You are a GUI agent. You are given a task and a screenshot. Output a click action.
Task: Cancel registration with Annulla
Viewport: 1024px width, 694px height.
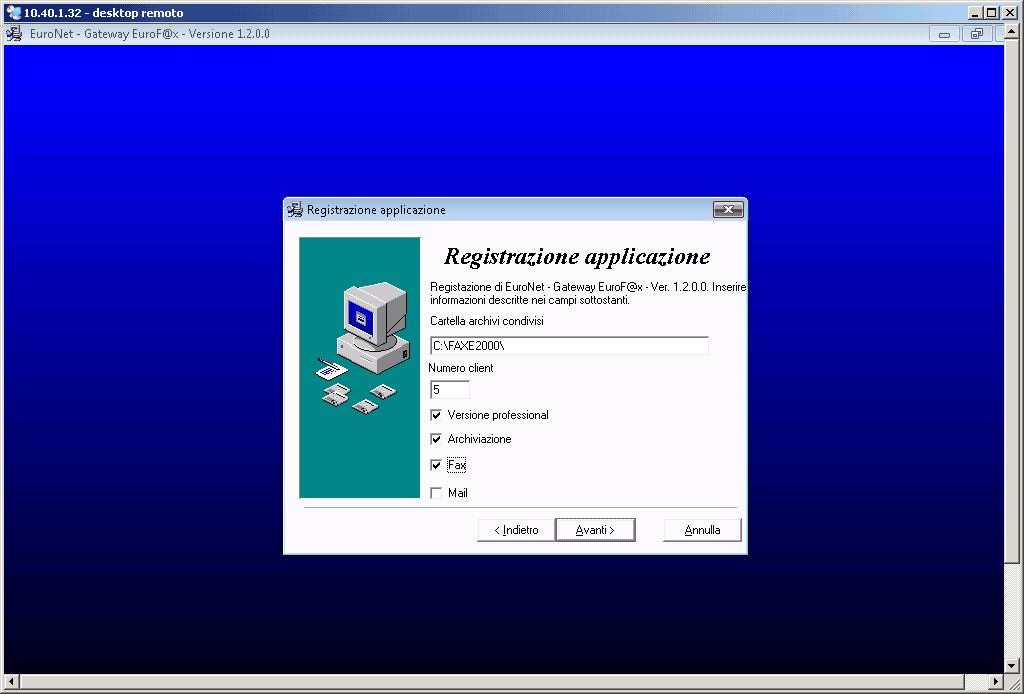click(702, 530)
